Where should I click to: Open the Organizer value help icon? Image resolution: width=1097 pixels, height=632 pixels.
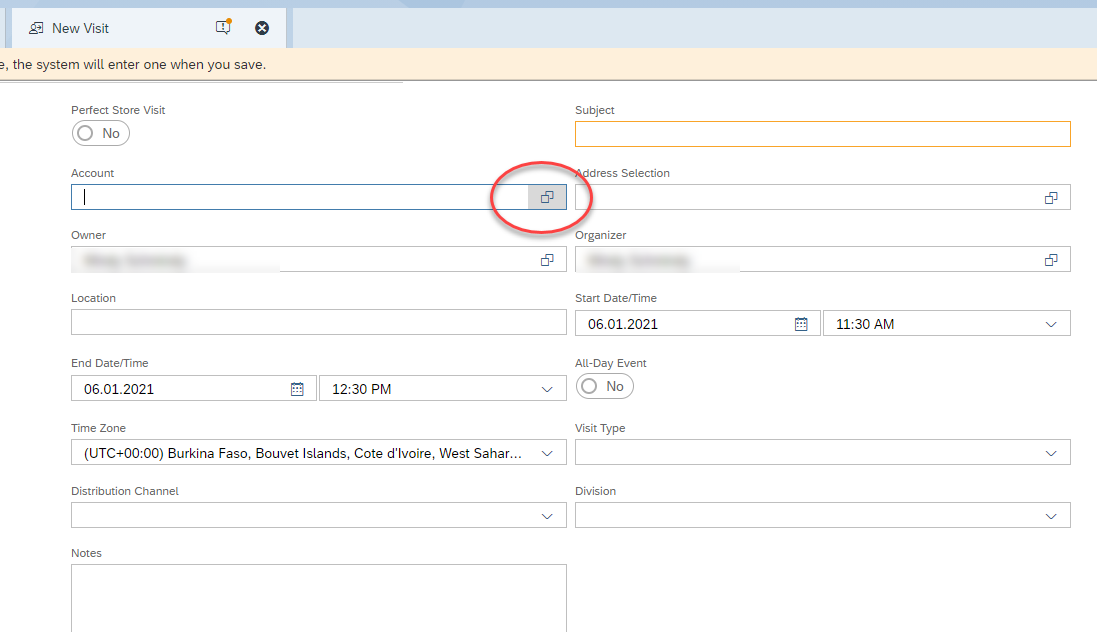coord(1051,260)
